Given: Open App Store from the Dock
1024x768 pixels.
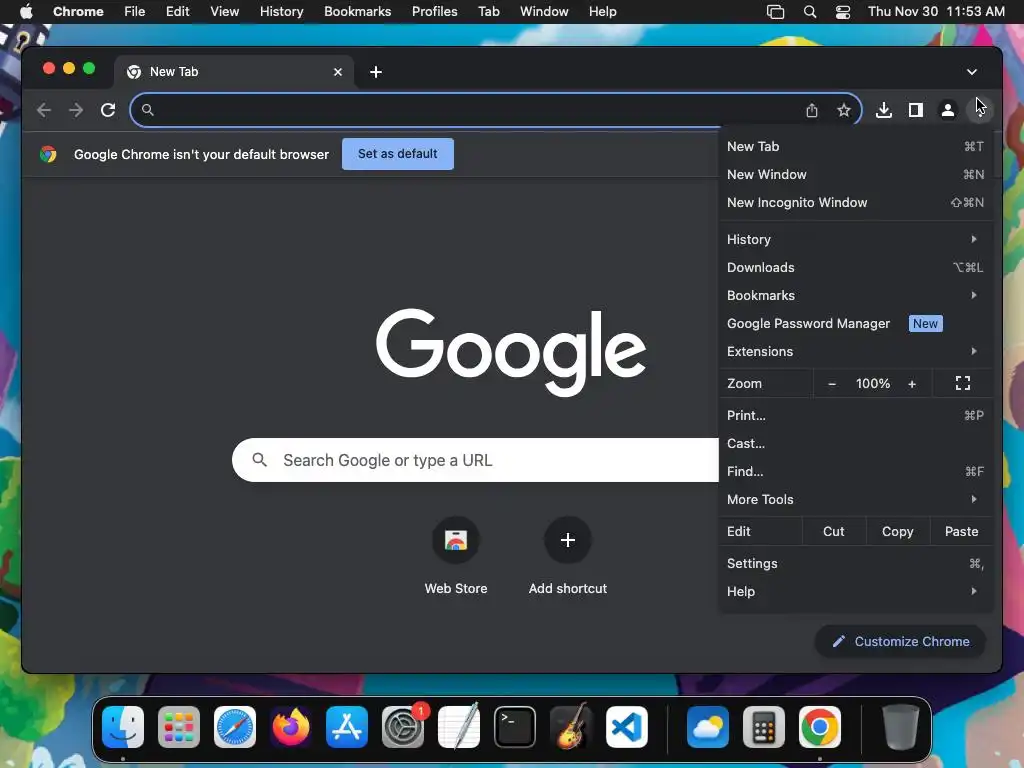Looking at the screenshot, I should pyautogui.click(x=347, y=727).
